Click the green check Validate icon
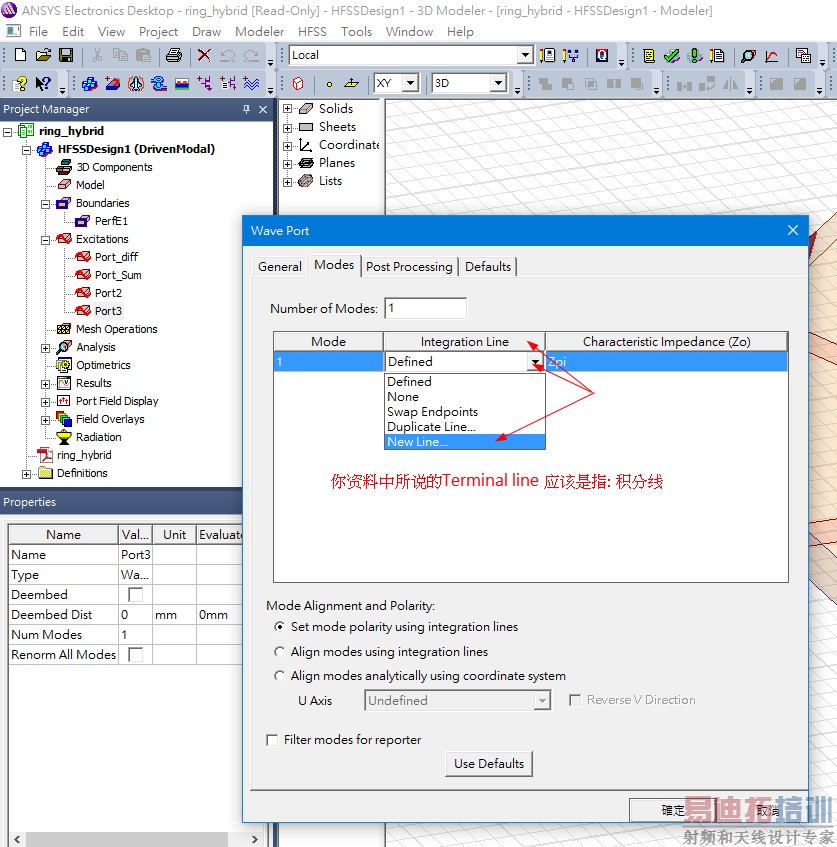Viewport: 837px width, 847px height. 672,55
